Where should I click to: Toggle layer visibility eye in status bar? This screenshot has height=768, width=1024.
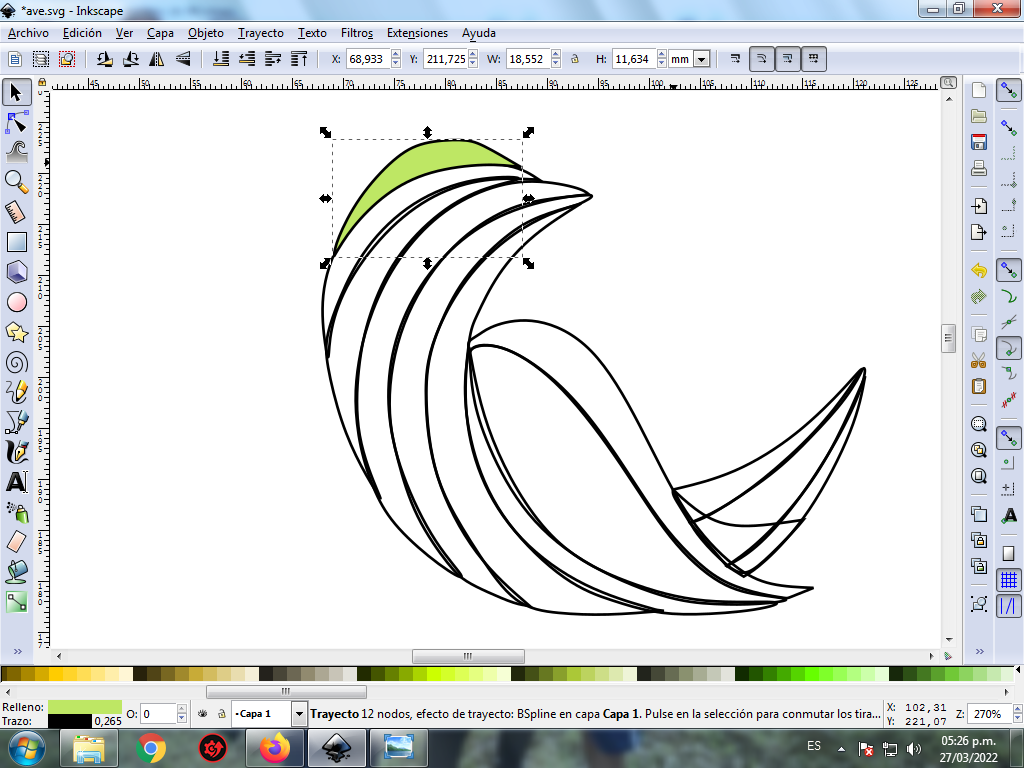[203, 714]
